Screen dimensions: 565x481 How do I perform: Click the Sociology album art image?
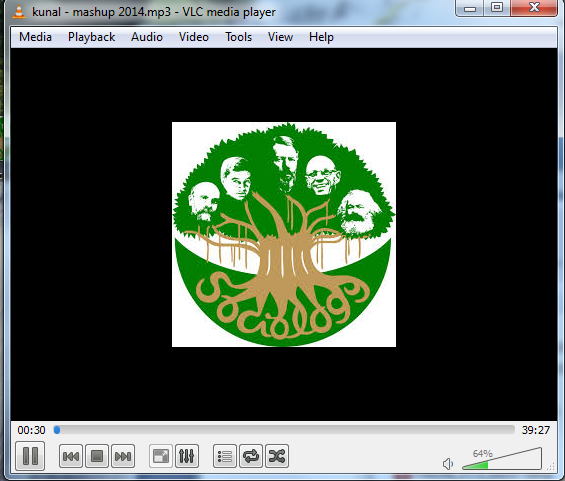point(284,235)
